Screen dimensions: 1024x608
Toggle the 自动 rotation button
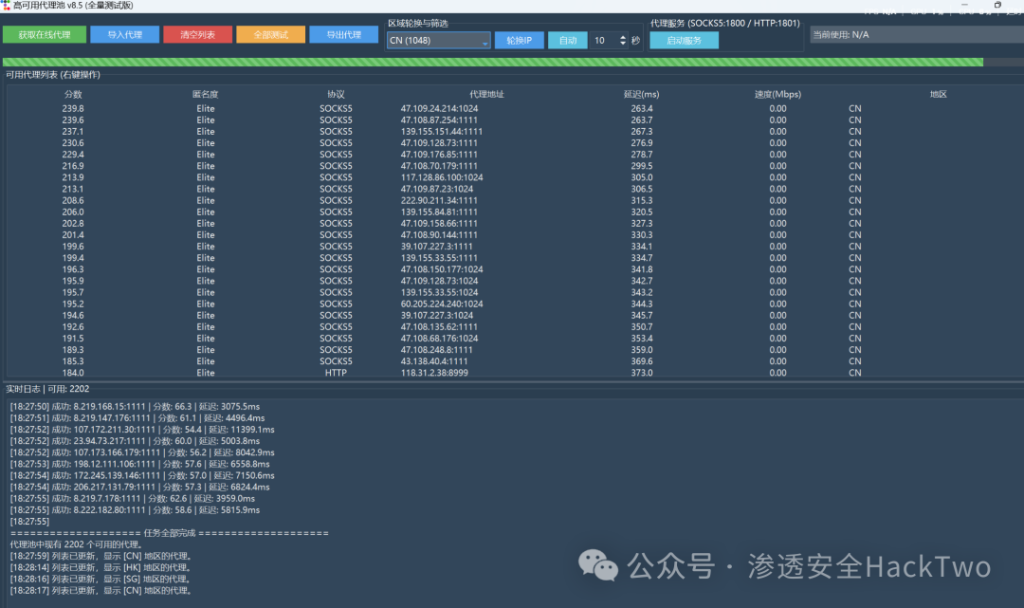(x=567, y=41)
